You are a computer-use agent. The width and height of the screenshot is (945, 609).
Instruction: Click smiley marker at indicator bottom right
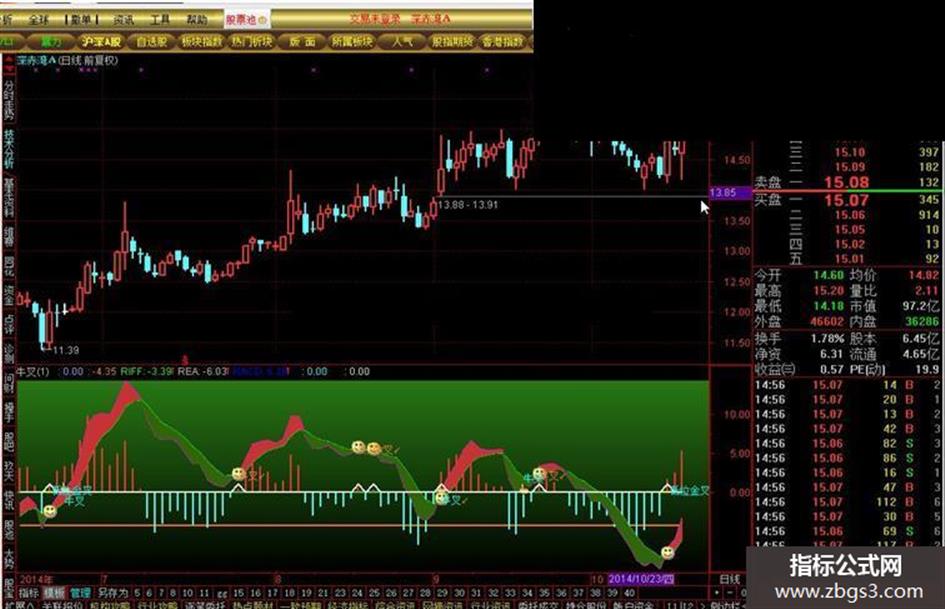pyautogui.click(x=668, y=552)
